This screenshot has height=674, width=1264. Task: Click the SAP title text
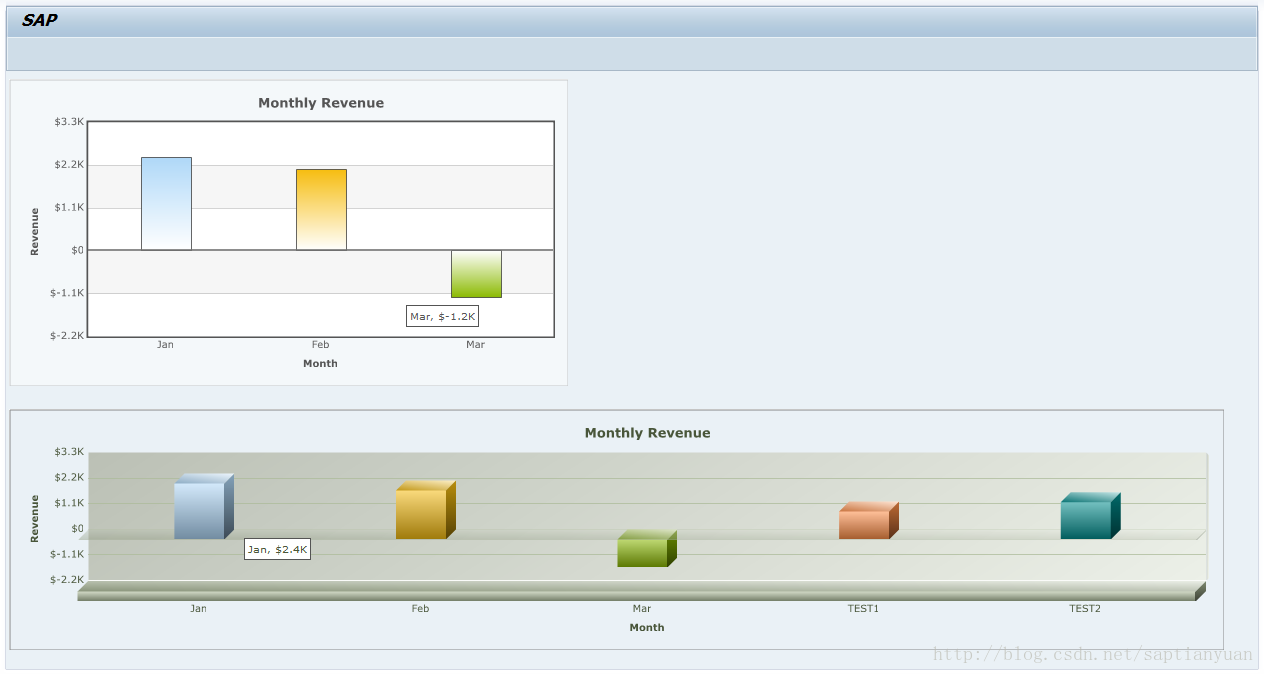40,20
